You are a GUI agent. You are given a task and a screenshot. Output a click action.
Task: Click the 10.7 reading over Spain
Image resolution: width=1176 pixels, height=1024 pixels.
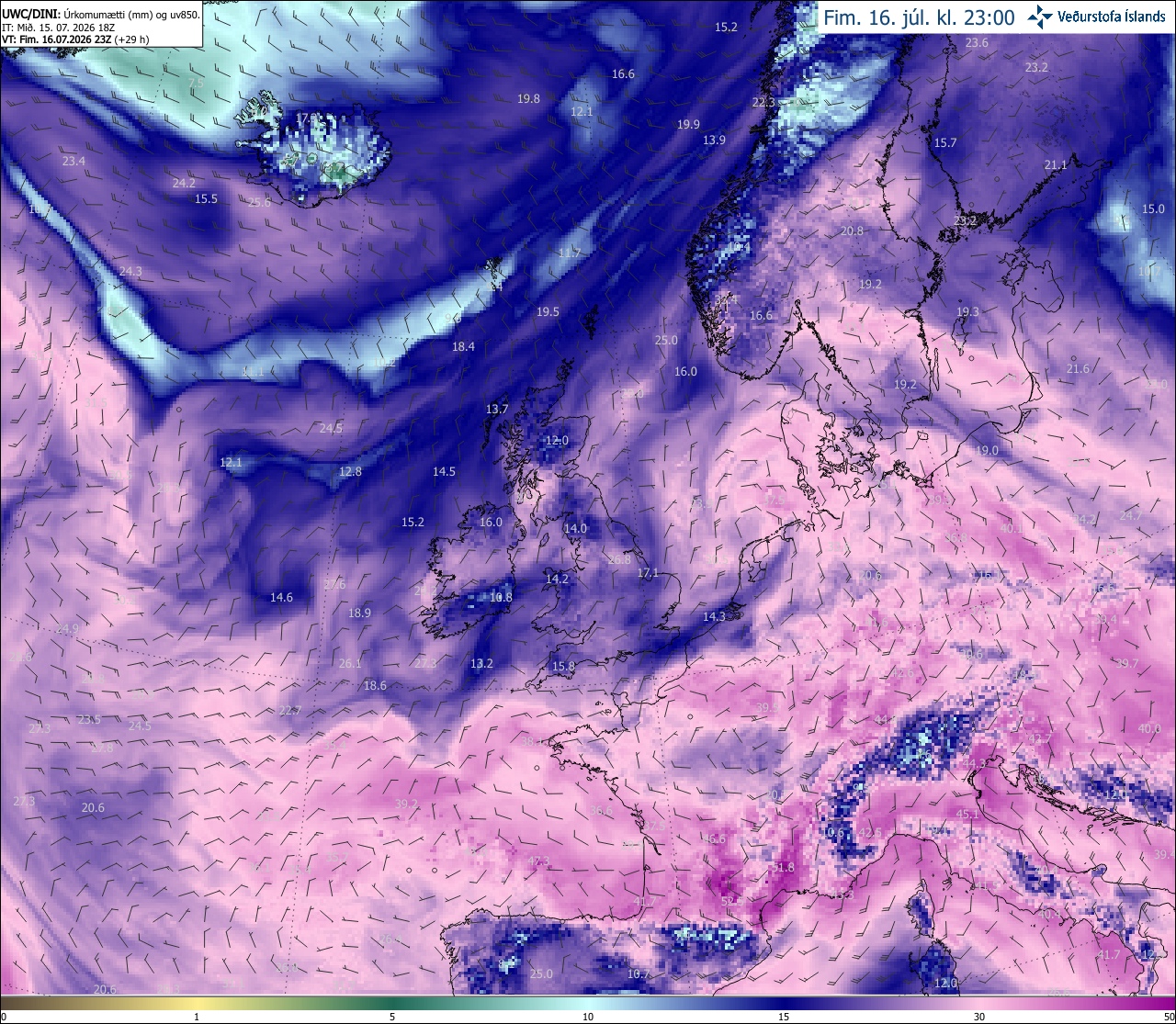[x=639, y=973]
